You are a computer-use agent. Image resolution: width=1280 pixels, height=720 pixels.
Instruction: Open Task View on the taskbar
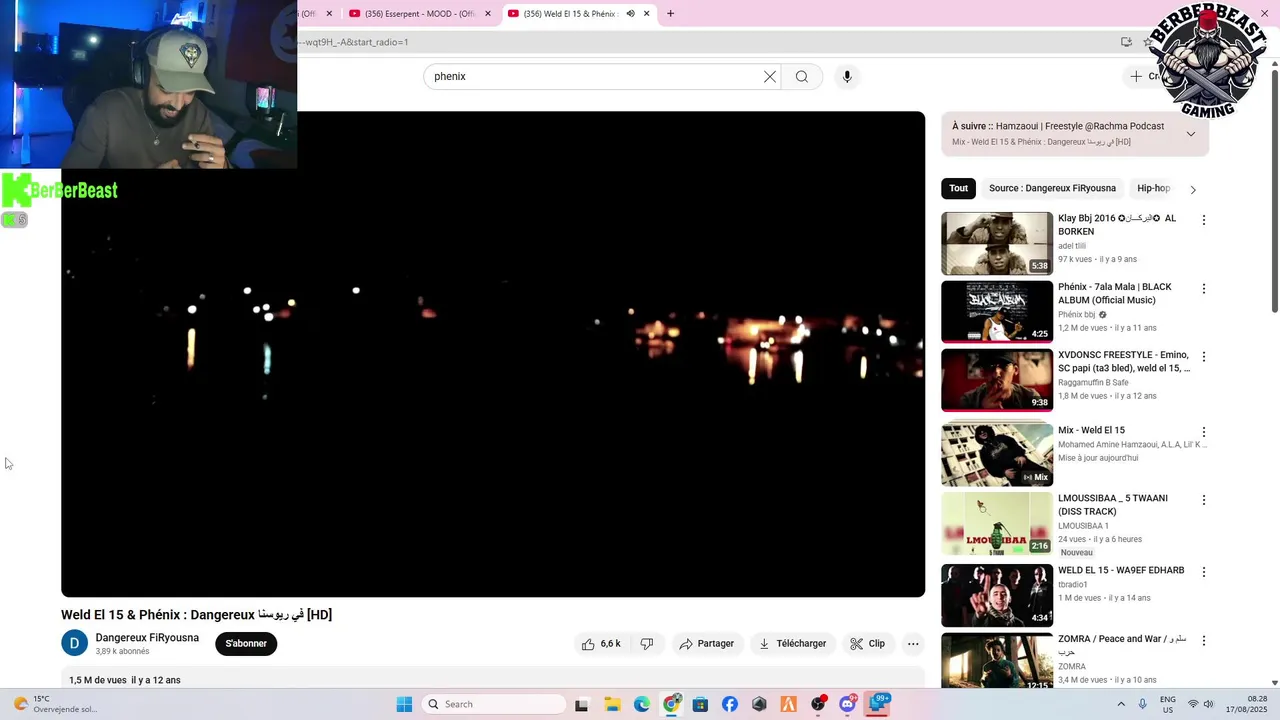click(x=581, y=704)
